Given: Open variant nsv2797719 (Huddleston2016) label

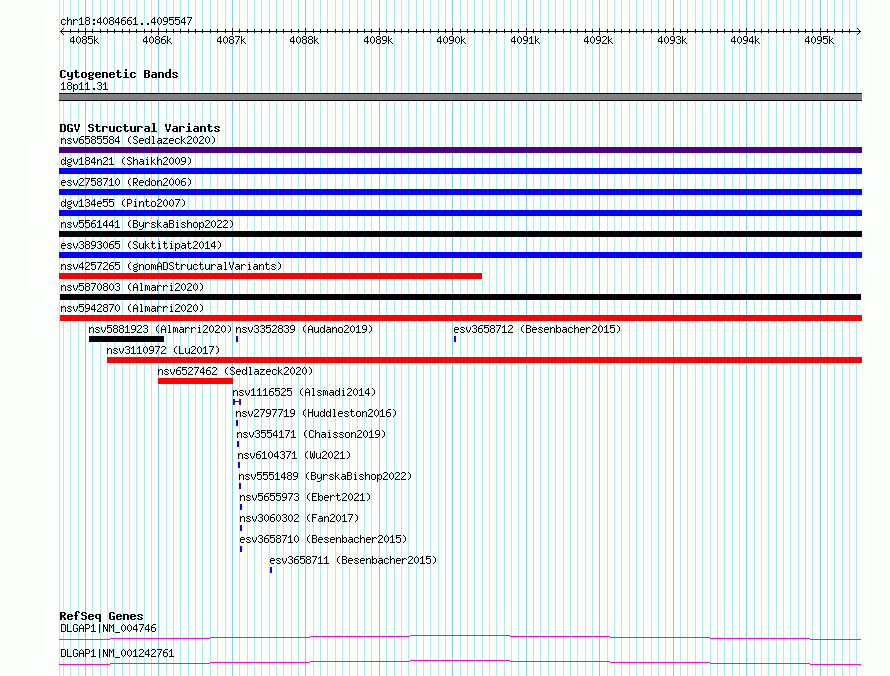Looking at the screenshot, I should (x=316, y=413).
